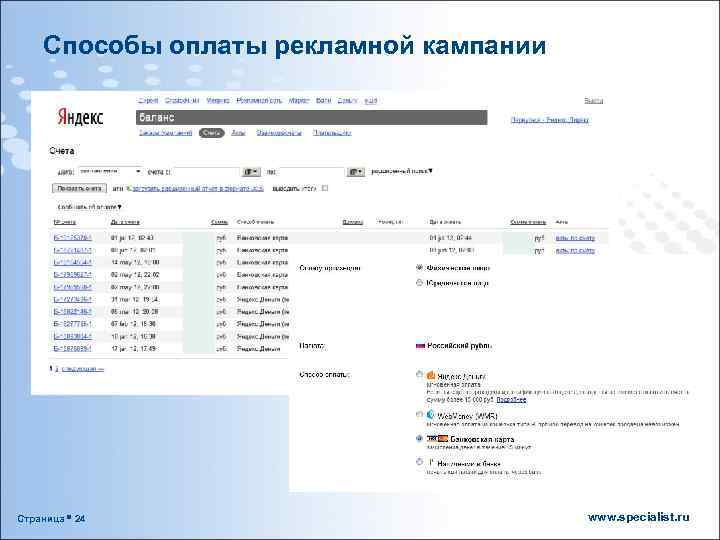Viewport: 720px width, 540px height.
Task: Choose WebMoney (WMR) payment radio button
Action: [x=419, y=415]
